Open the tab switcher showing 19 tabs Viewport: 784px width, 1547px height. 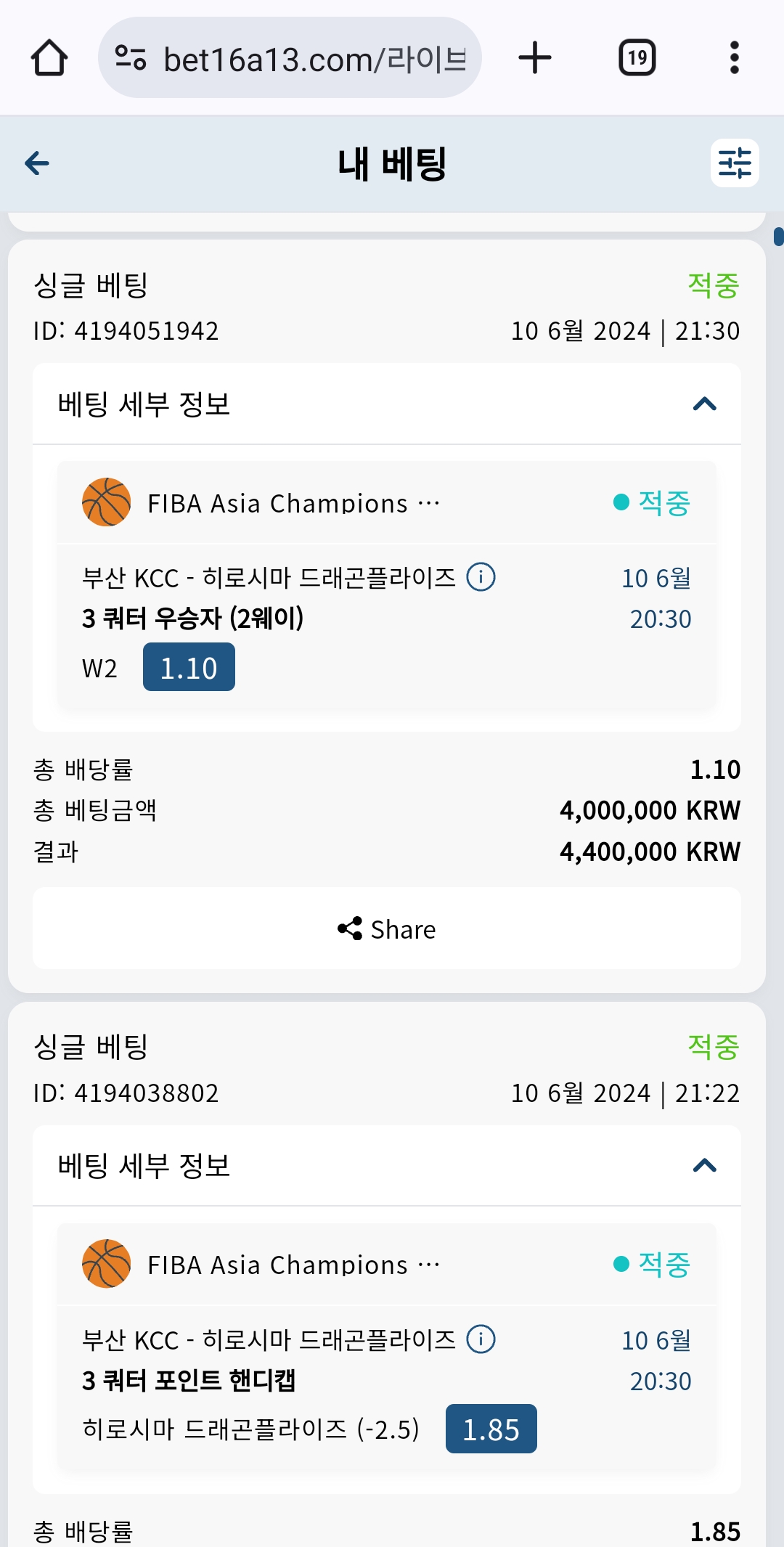click(637, 58)
